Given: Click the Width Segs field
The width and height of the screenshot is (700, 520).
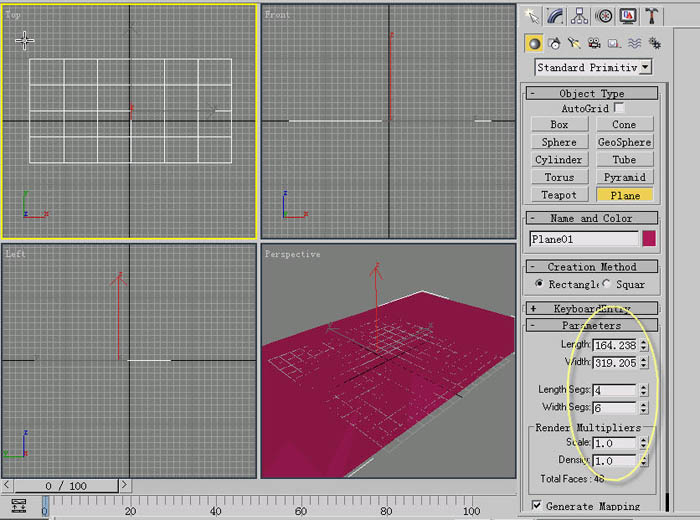Looking at the screenshot, I should pyautogui.click(x=614, y=408).
